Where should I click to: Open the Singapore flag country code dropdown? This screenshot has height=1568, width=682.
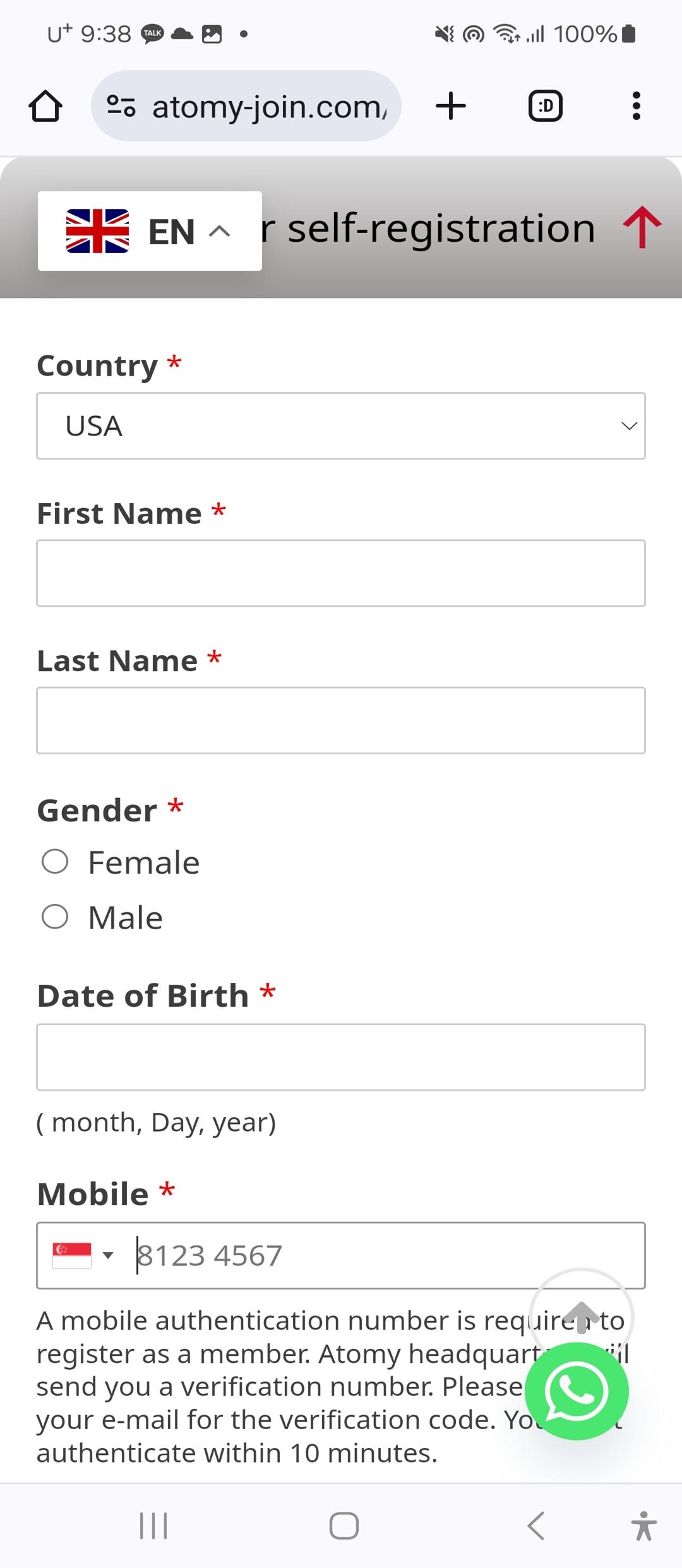pos(83,1255)
